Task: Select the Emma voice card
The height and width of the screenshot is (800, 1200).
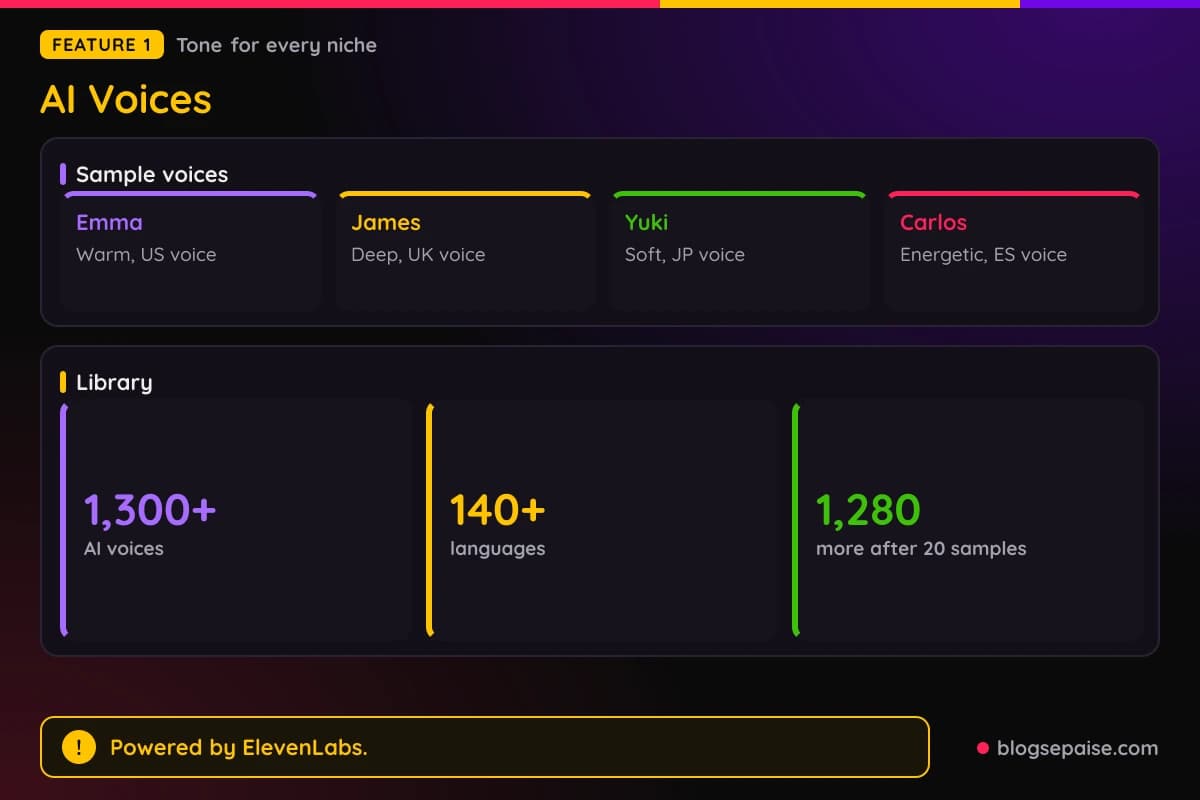Action: [191, 250]
